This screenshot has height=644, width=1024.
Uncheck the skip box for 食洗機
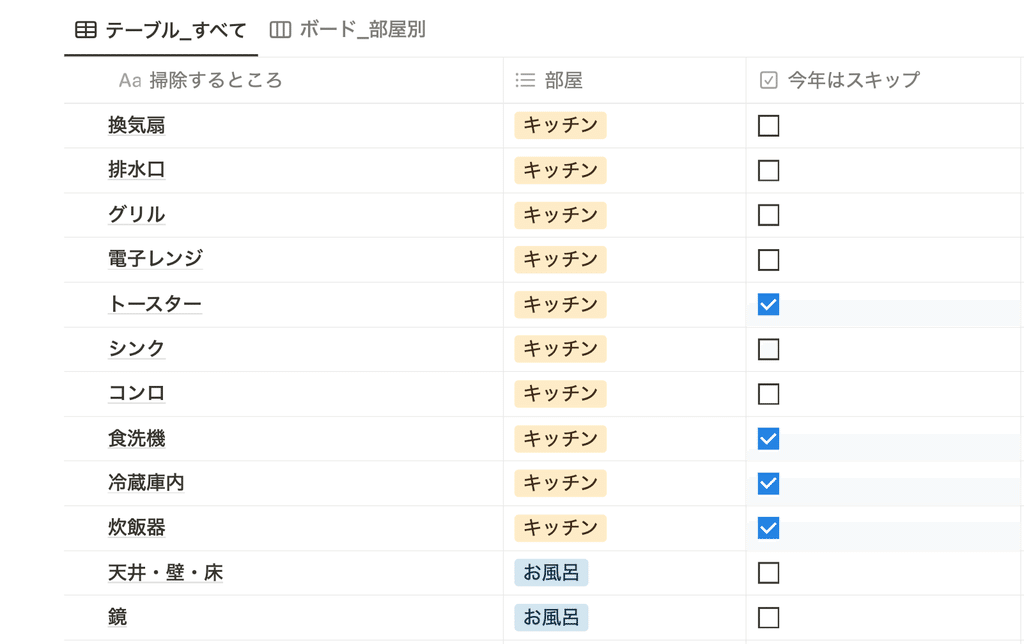pos(768,439)
